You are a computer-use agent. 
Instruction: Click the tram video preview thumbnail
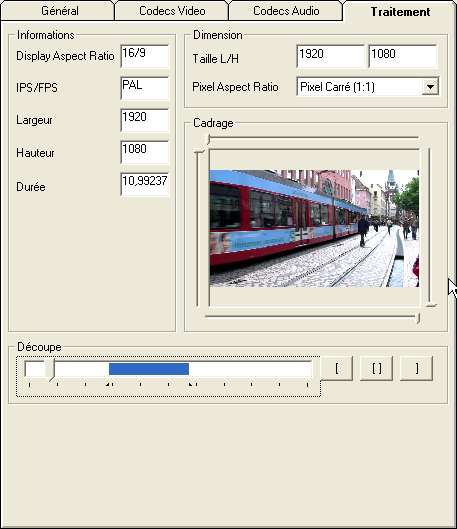[314, 228]
